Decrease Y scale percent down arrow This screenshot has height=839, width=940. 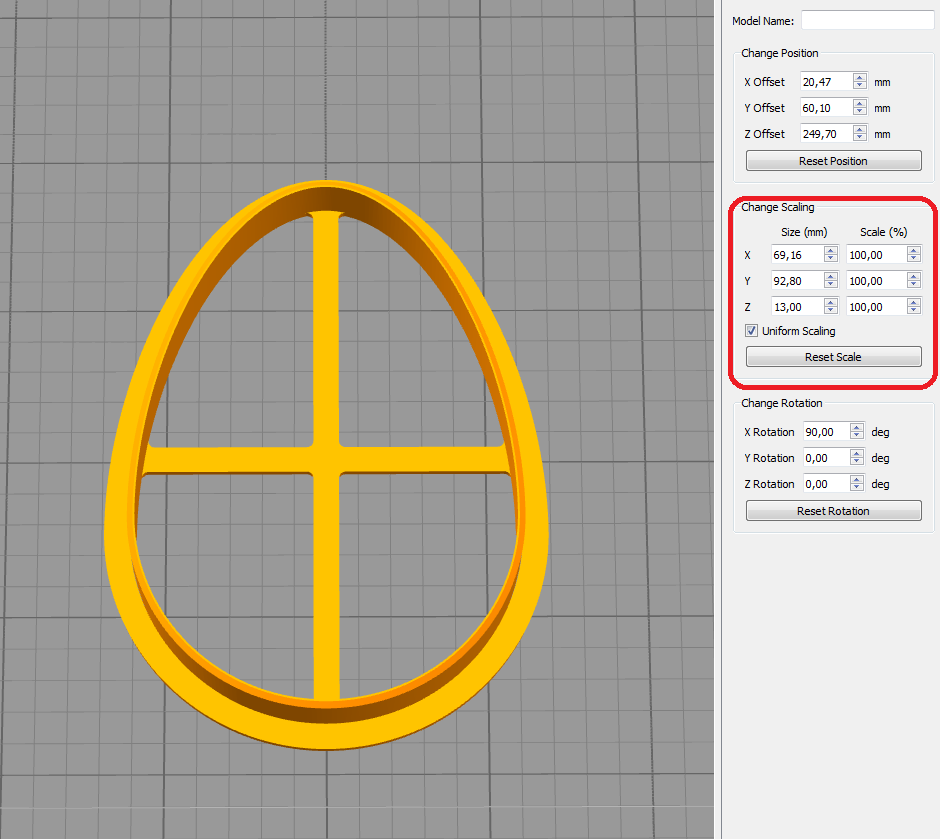pyautogui.click(x=914, y=285)
